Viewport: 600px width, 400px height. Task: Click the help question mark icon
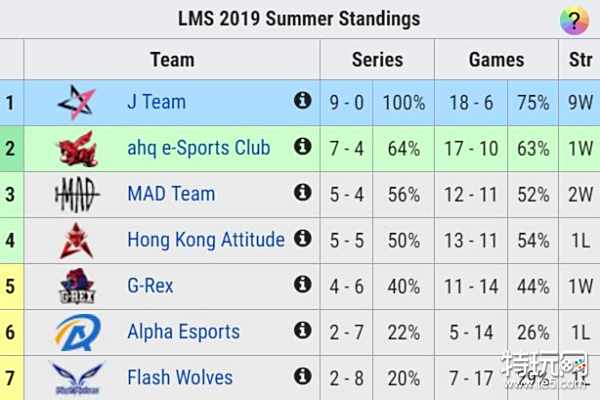coord(573,20)
